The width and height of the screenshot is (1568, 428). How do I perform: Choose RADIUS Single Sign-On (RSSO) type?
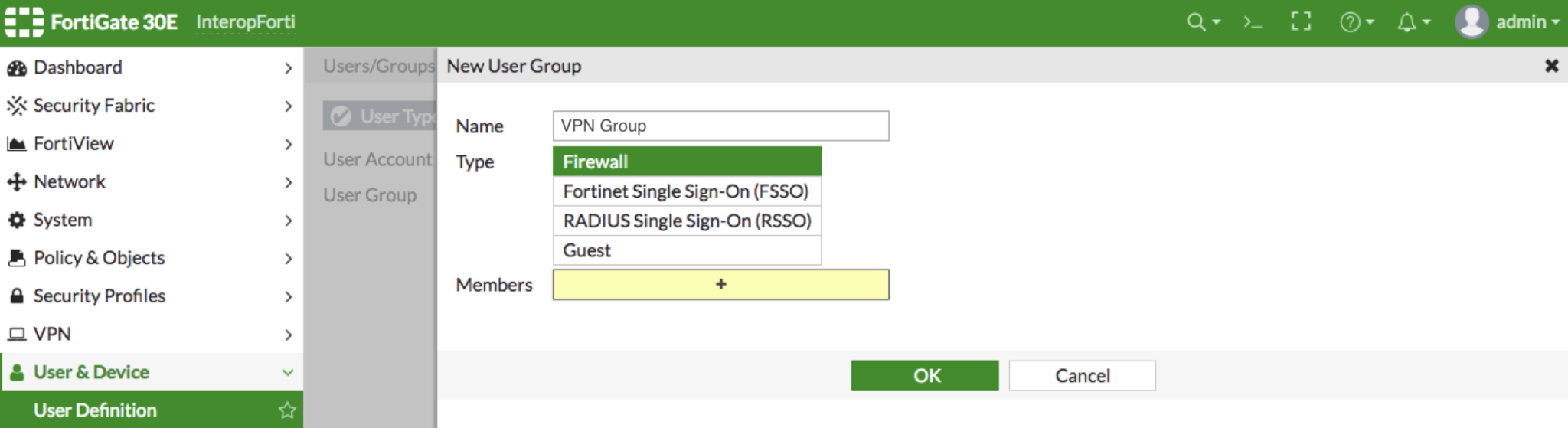point(687,221)
